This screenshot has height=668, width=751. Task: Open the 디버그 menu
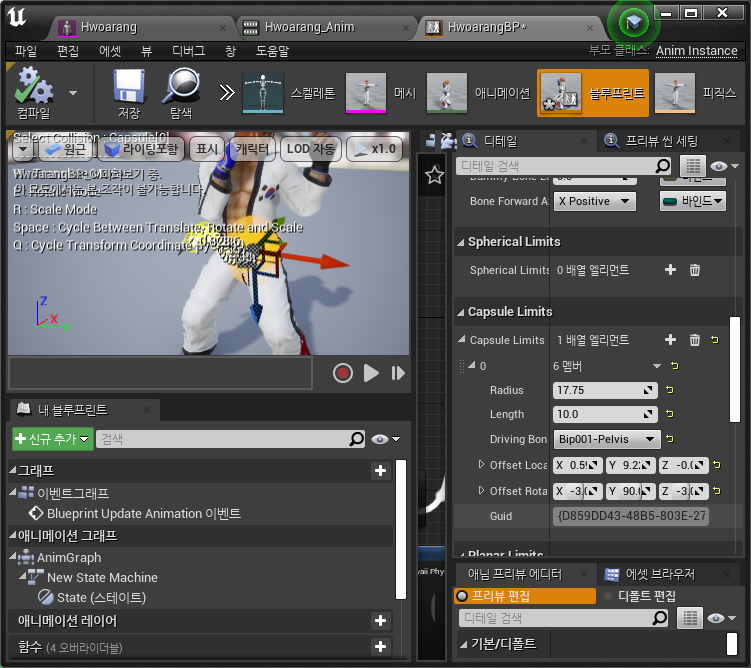point(188,51)
